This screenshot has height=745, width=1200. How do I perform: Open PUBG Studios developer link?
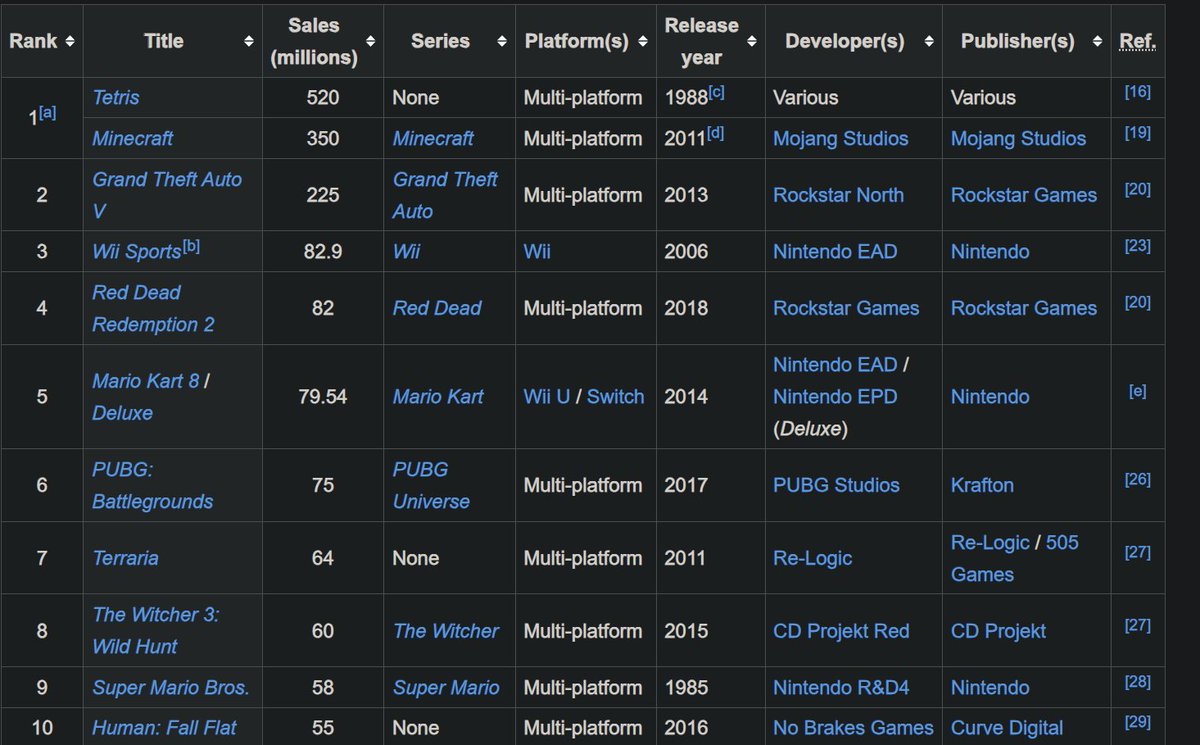[x=836, y=485]
